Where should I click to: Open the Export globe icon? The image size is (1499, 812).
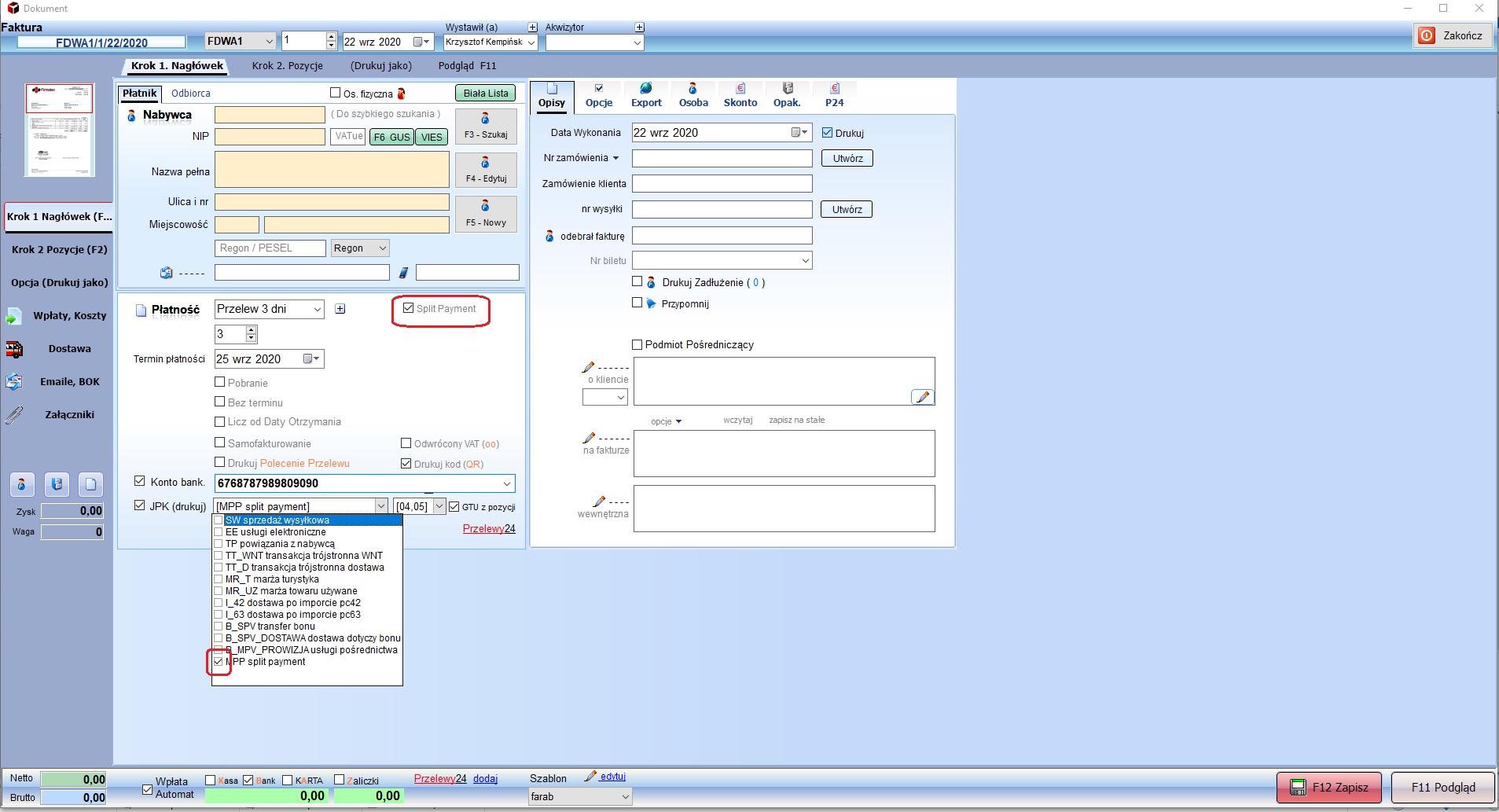pos(646,88)
